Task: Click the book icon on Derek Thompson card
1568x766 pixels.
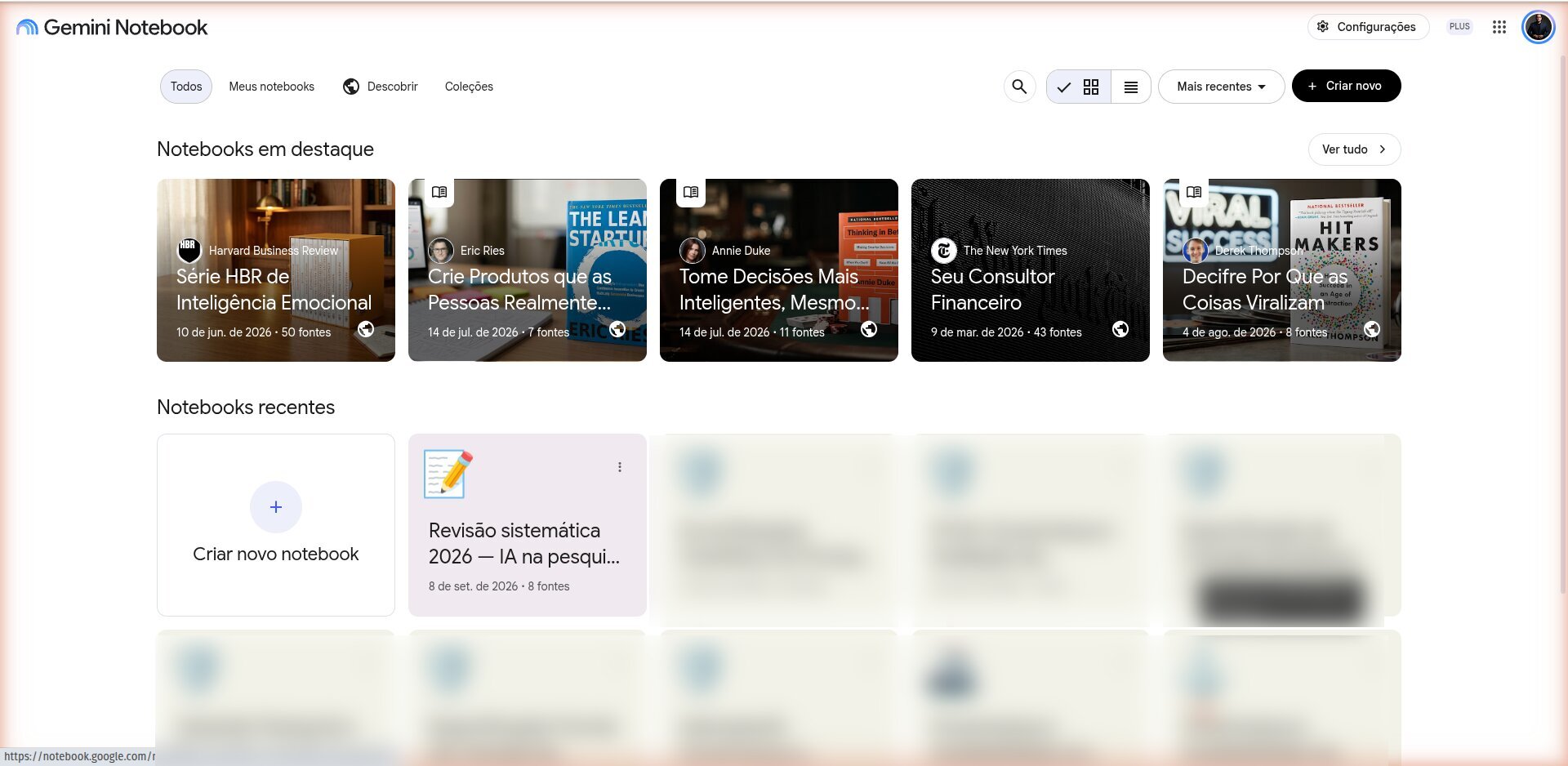Action: (x=1194, y=192)
